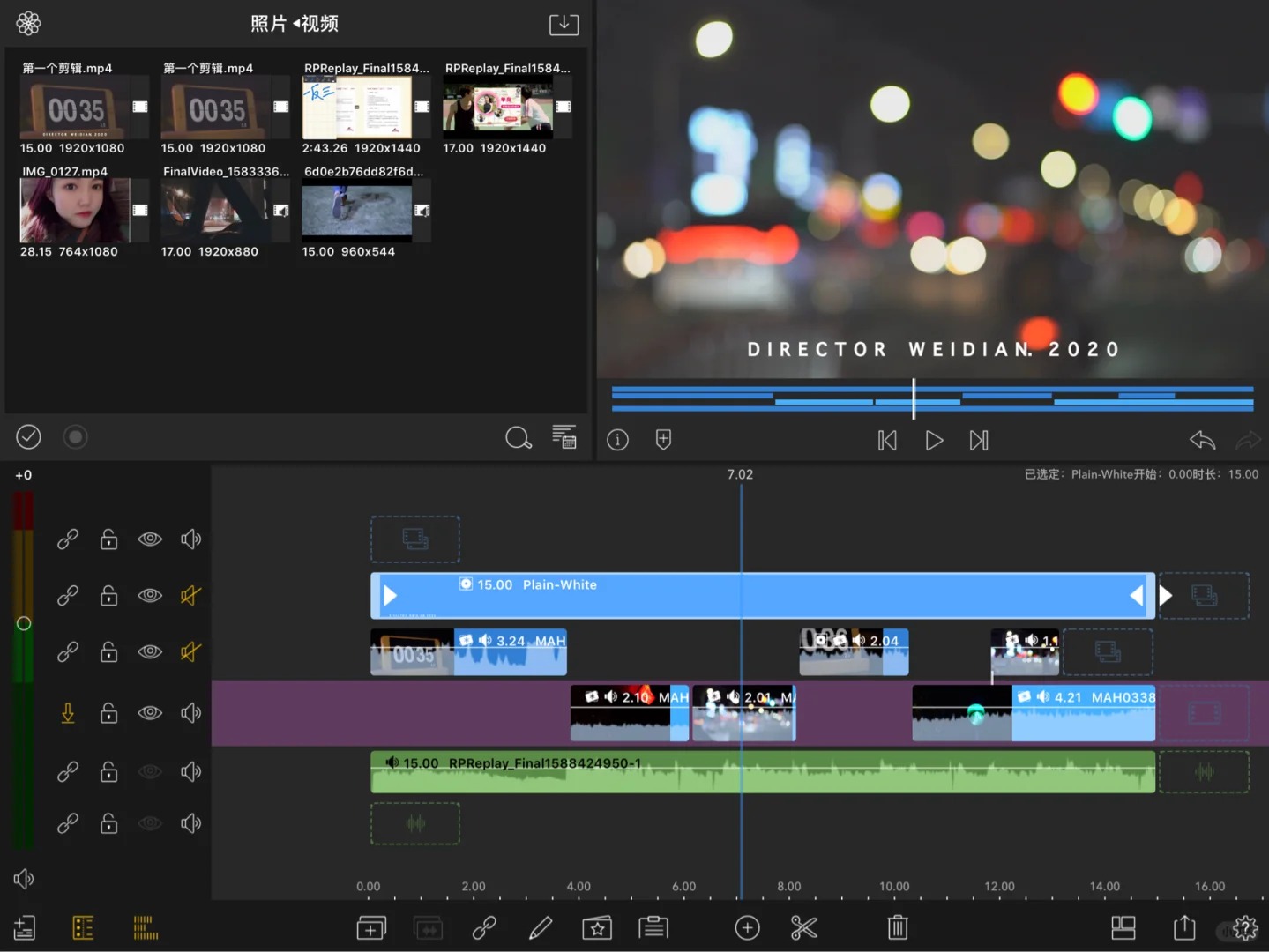Image resolution: width=1269 pixels, height=952 pixels.
Task: Expand the library sort list options
Action: pyautogui.click(x=564, y=437)
